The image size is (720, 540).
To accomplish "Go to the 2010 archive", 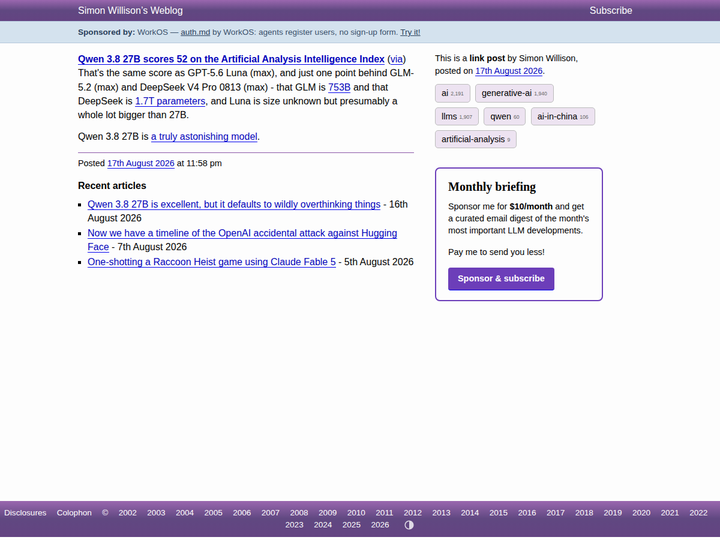I will click(x=356, y=513).
